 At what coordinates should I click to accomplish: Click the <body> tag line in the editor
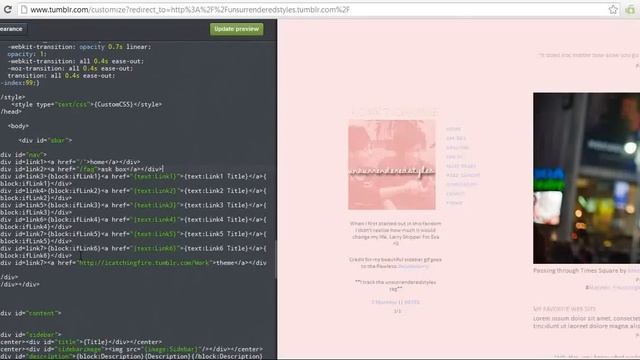tap(18, 126)
